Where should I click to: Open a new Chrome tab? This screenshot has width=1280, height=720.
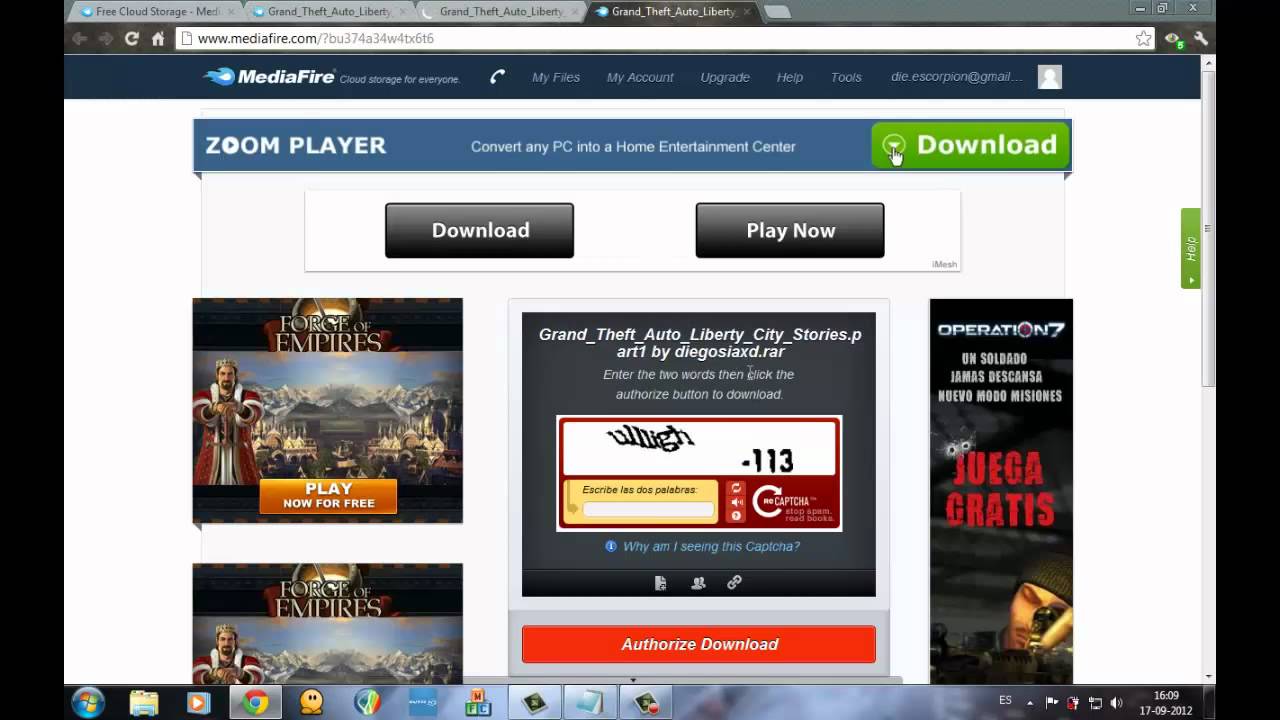pyautogui.click(x=777, y=12)
